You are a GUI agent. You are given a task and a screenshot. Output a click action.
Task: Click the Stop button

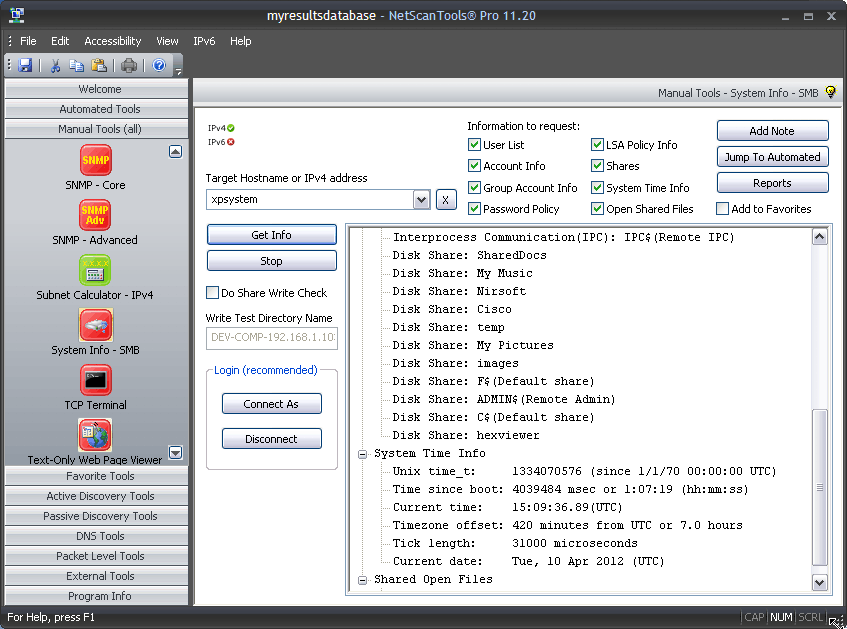point(272,261)
